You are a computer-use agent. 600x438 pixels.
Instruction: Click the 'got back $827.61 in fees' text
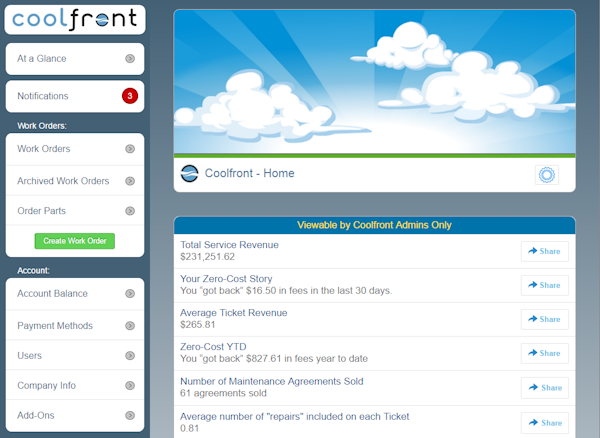274,359
